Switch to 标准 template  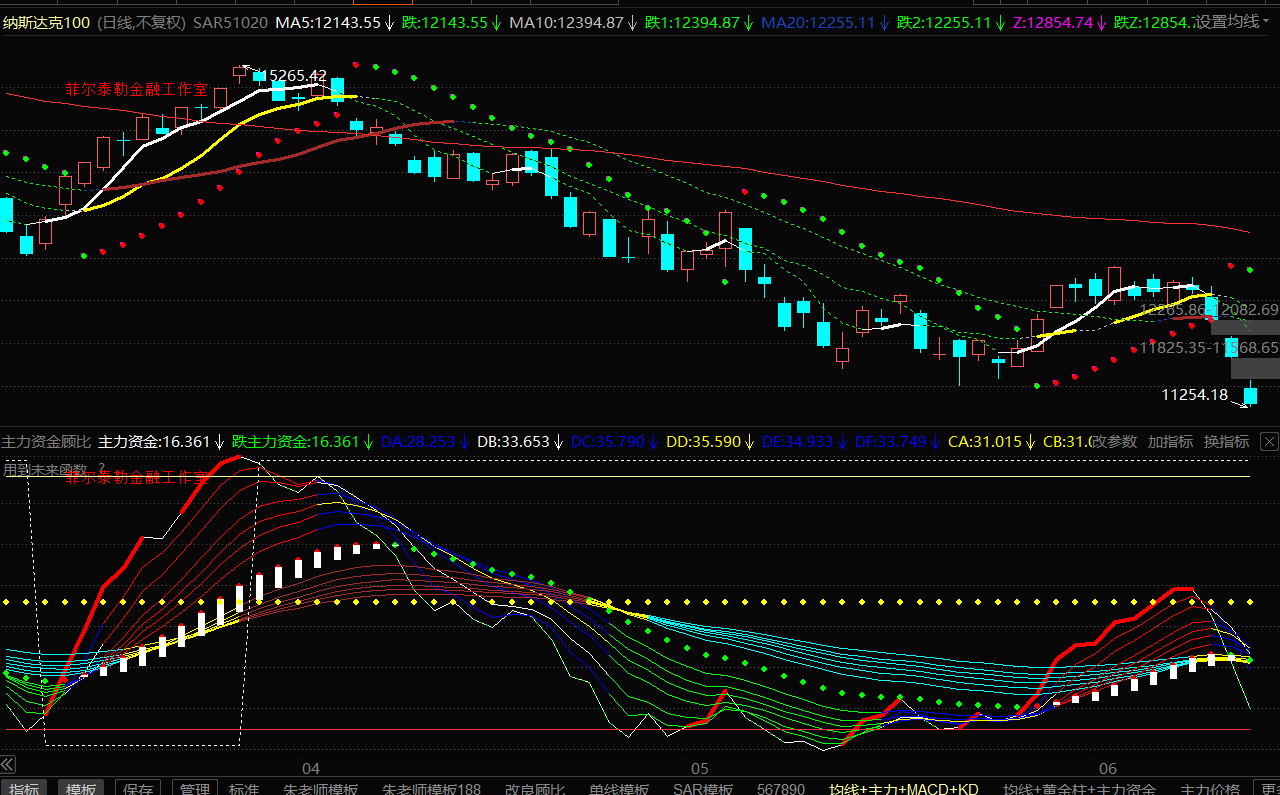[244, 788]
